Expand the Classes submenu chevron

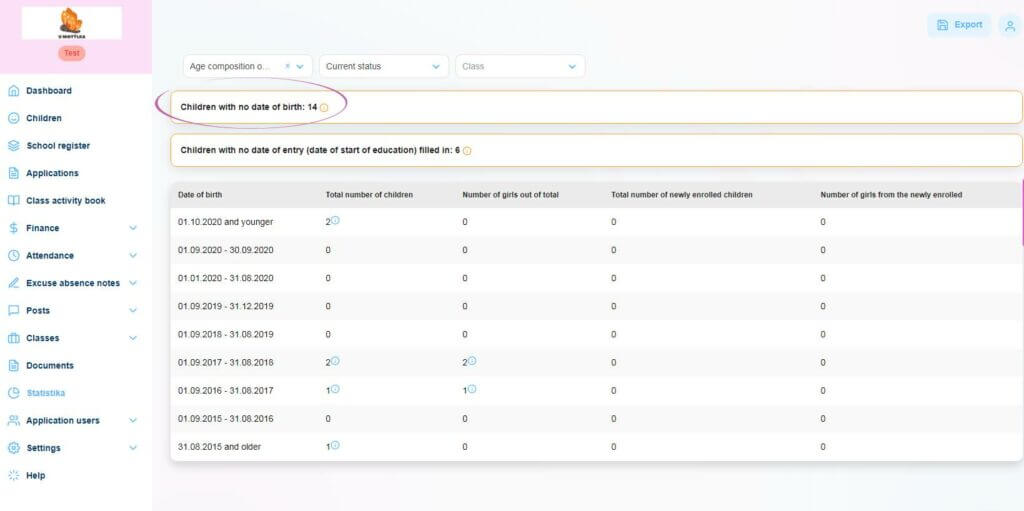click(133, 338)
